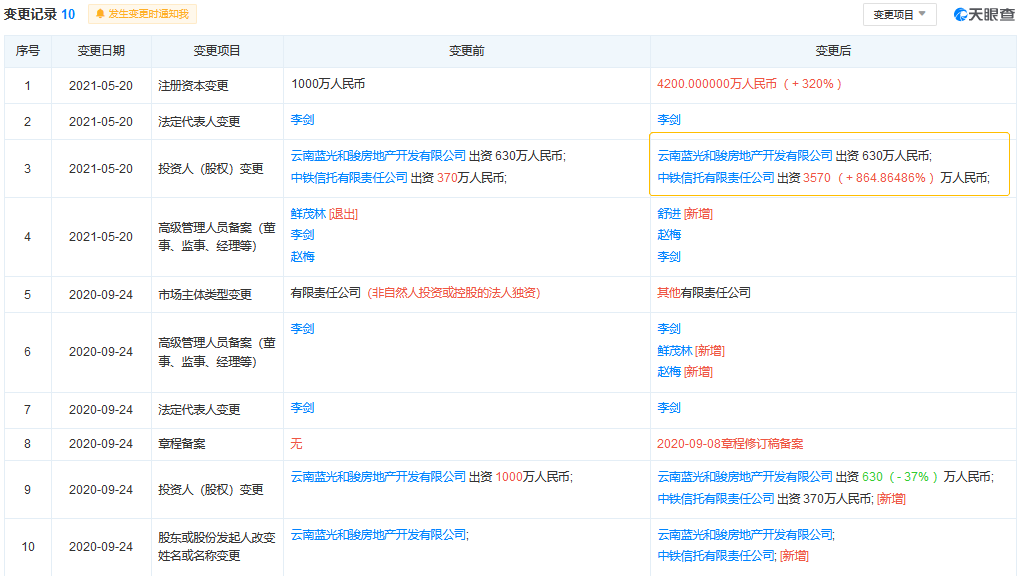Open 李剑 link in row 7 变更后
The width and height of the screenshot is (1024, 576).
(x=669, y=408)
